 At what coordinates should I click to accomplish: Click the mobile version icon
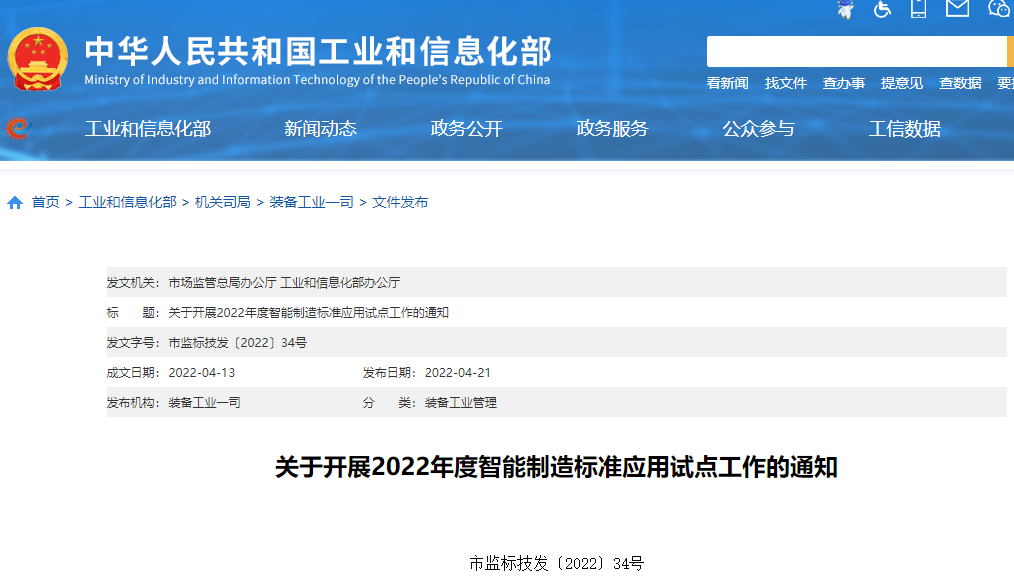pyautogui.click(x=917, y=9)
